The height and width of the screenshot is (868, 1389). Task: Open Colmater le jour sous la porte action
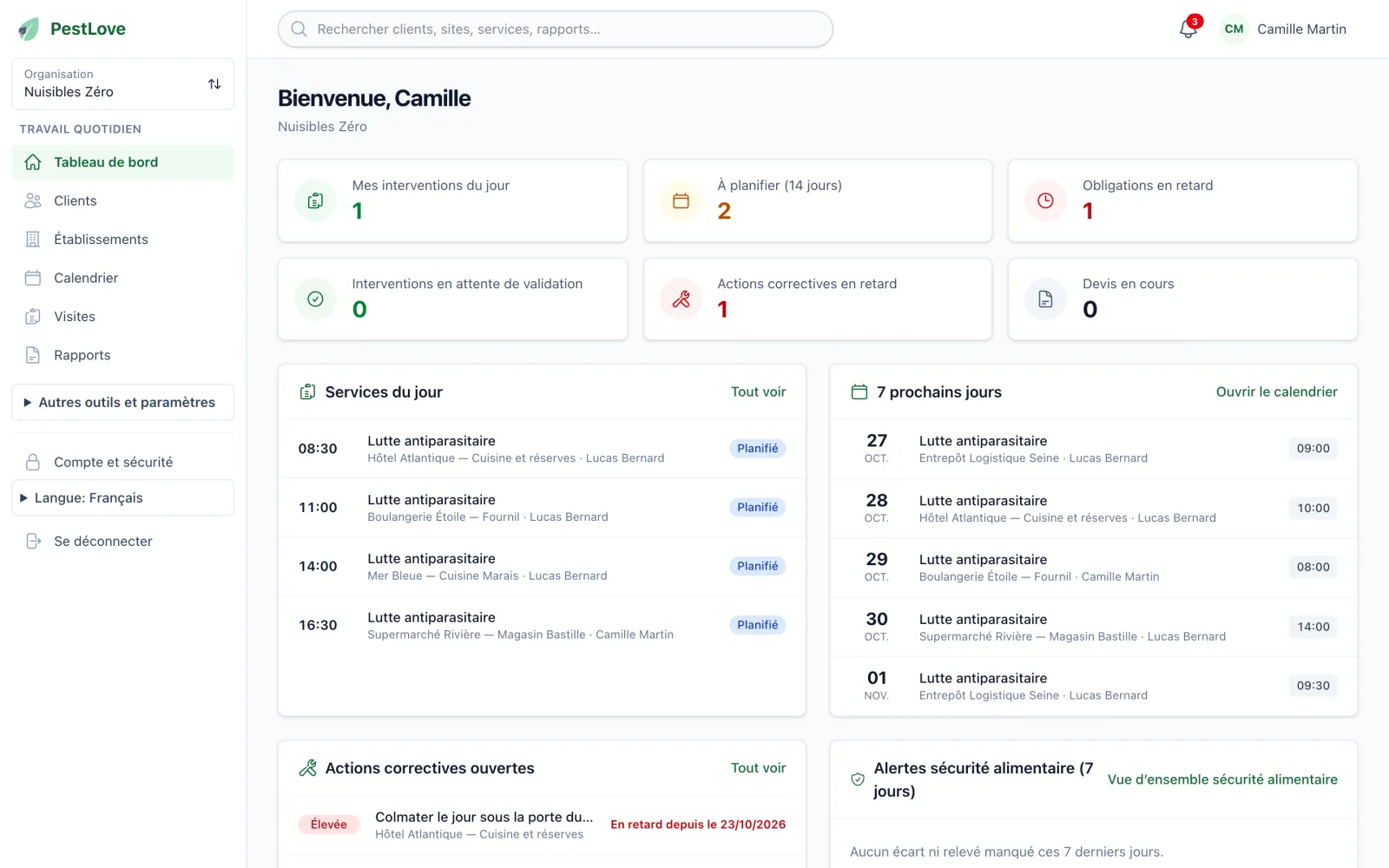(542, 825)
